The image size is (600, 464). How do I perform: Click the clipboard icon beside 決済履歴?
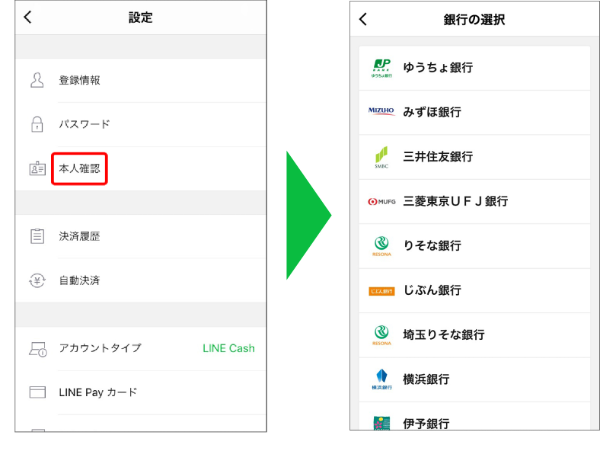37,236
